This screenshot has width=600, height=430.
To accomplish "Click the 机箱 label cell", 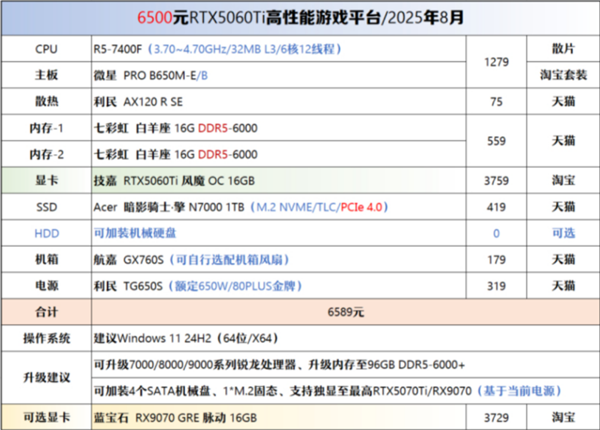I will [46, 259].
